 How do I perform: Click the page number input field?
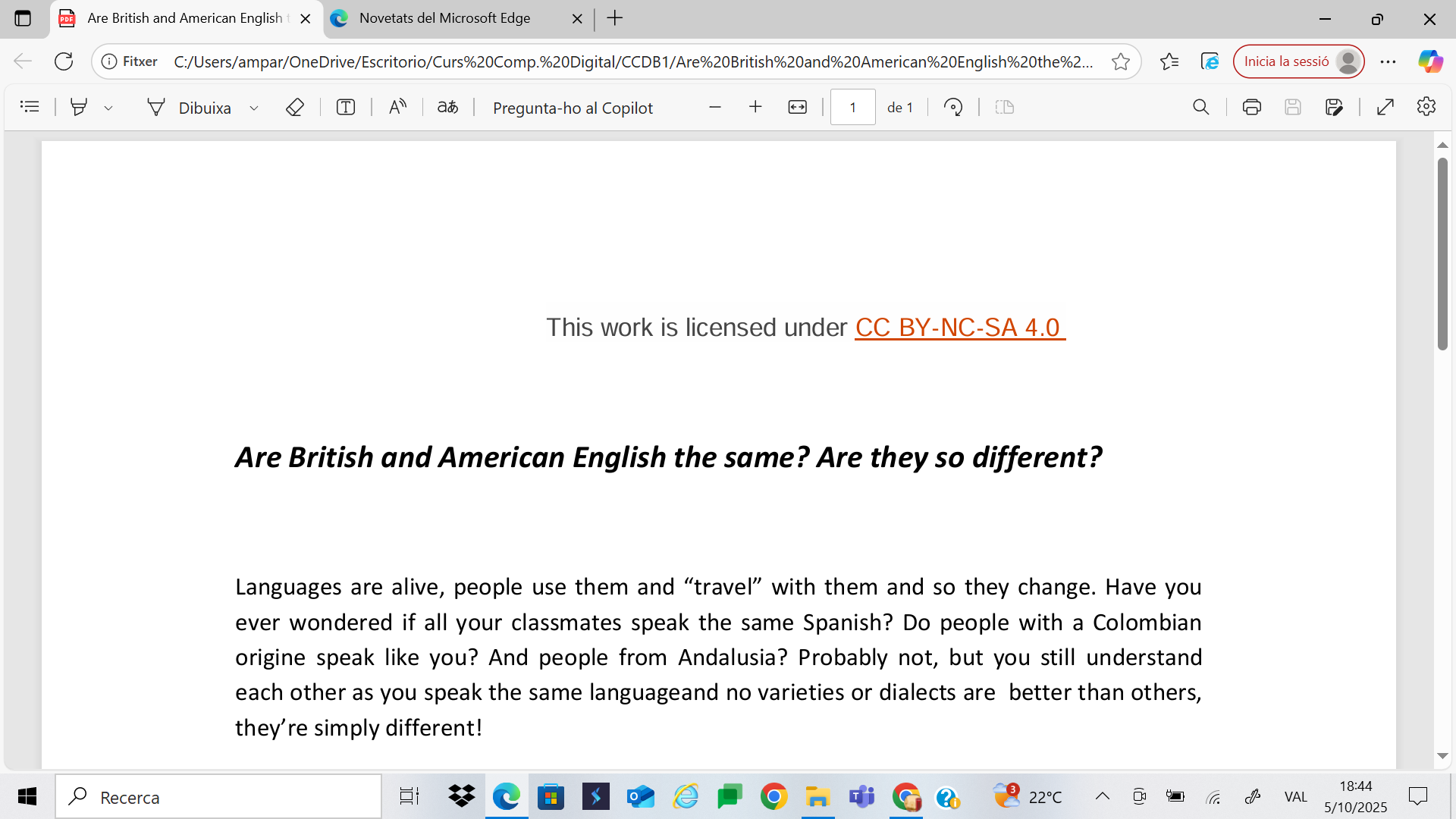pyautogui.click(x=852, y=107)
